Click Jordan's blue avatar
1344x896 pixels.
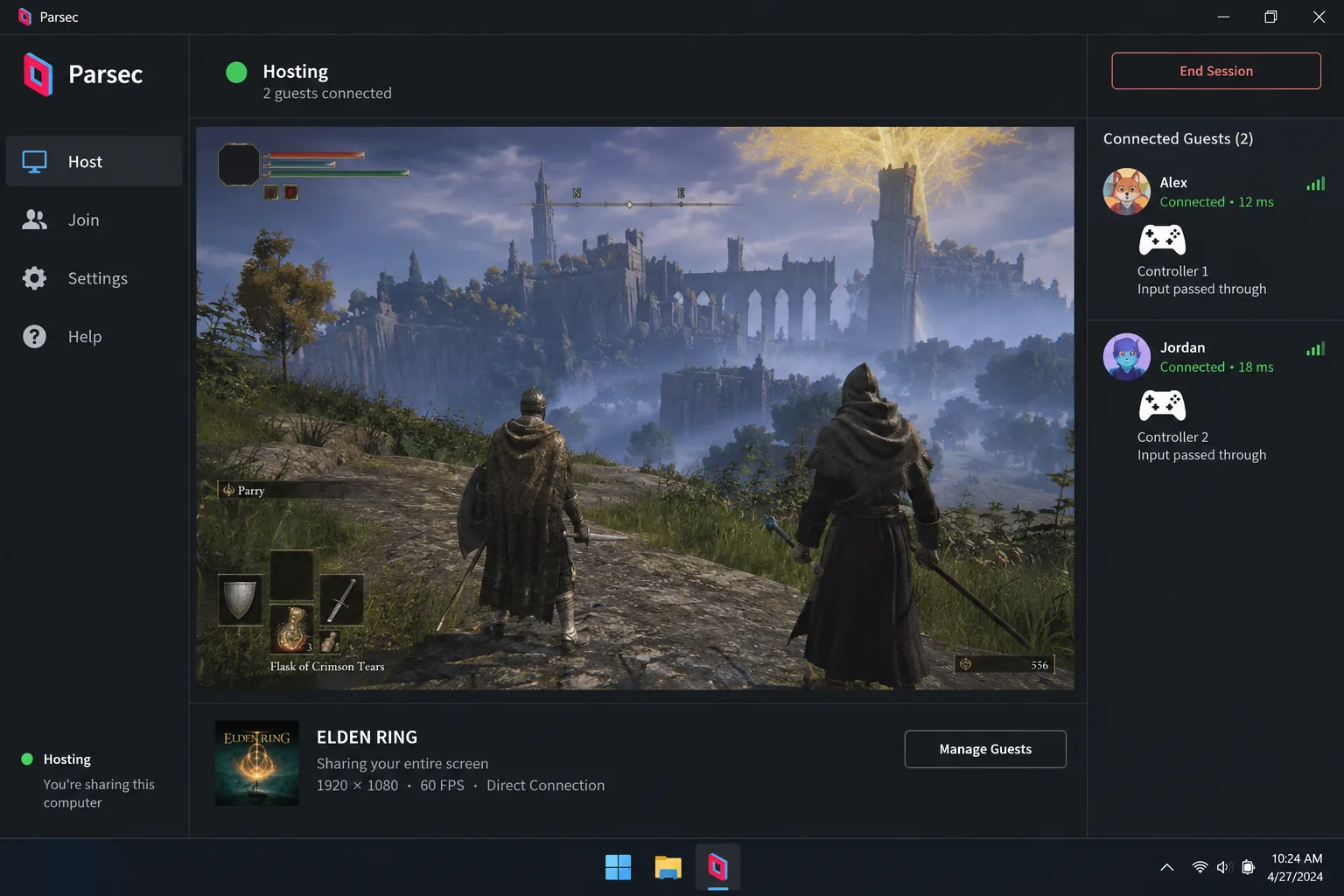pyautogui.click(x=1127, y=357)
